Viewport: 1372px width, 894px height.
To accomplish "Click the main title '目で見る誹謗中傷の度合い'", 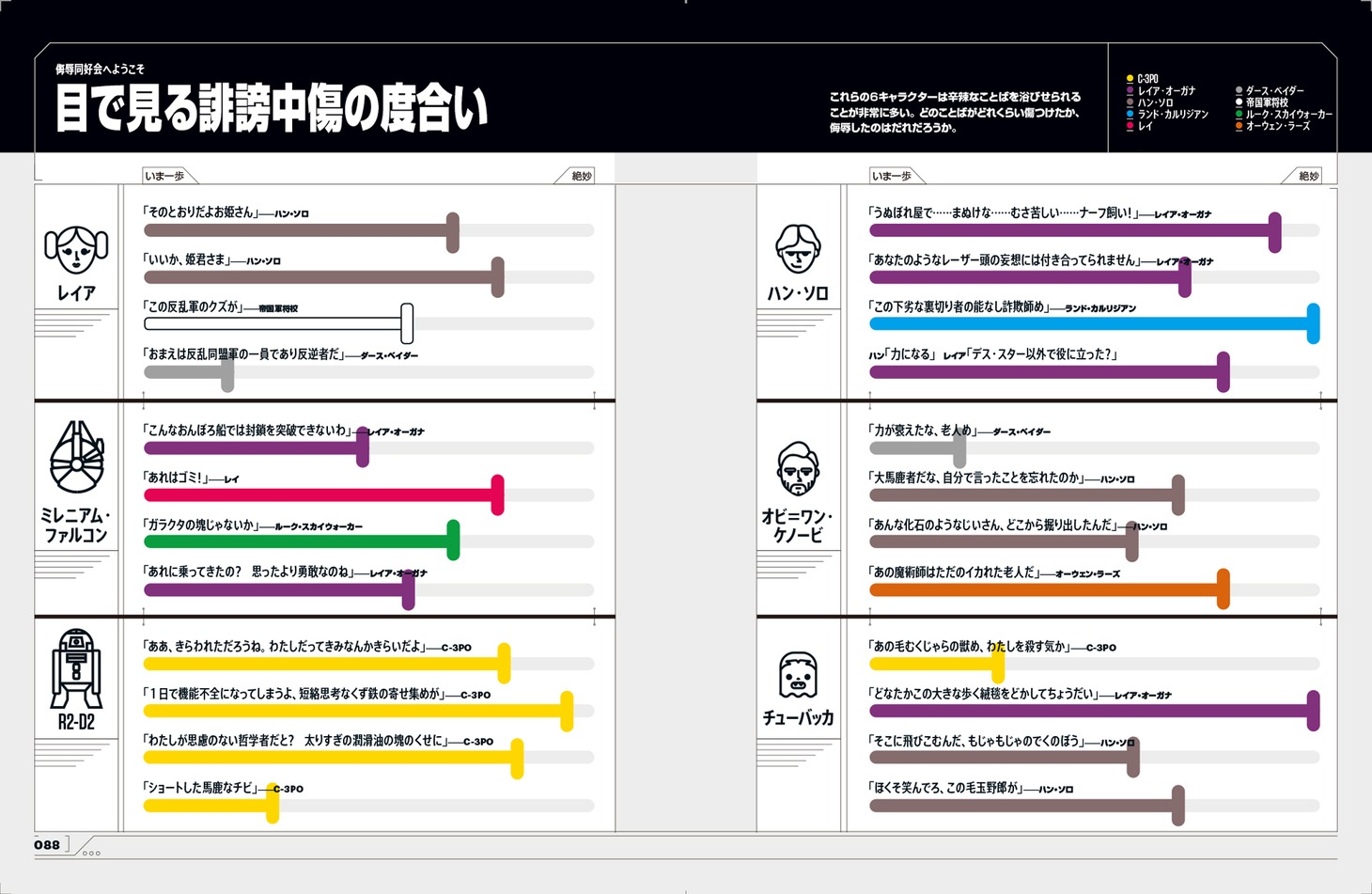I will click(x=272, y=109).
